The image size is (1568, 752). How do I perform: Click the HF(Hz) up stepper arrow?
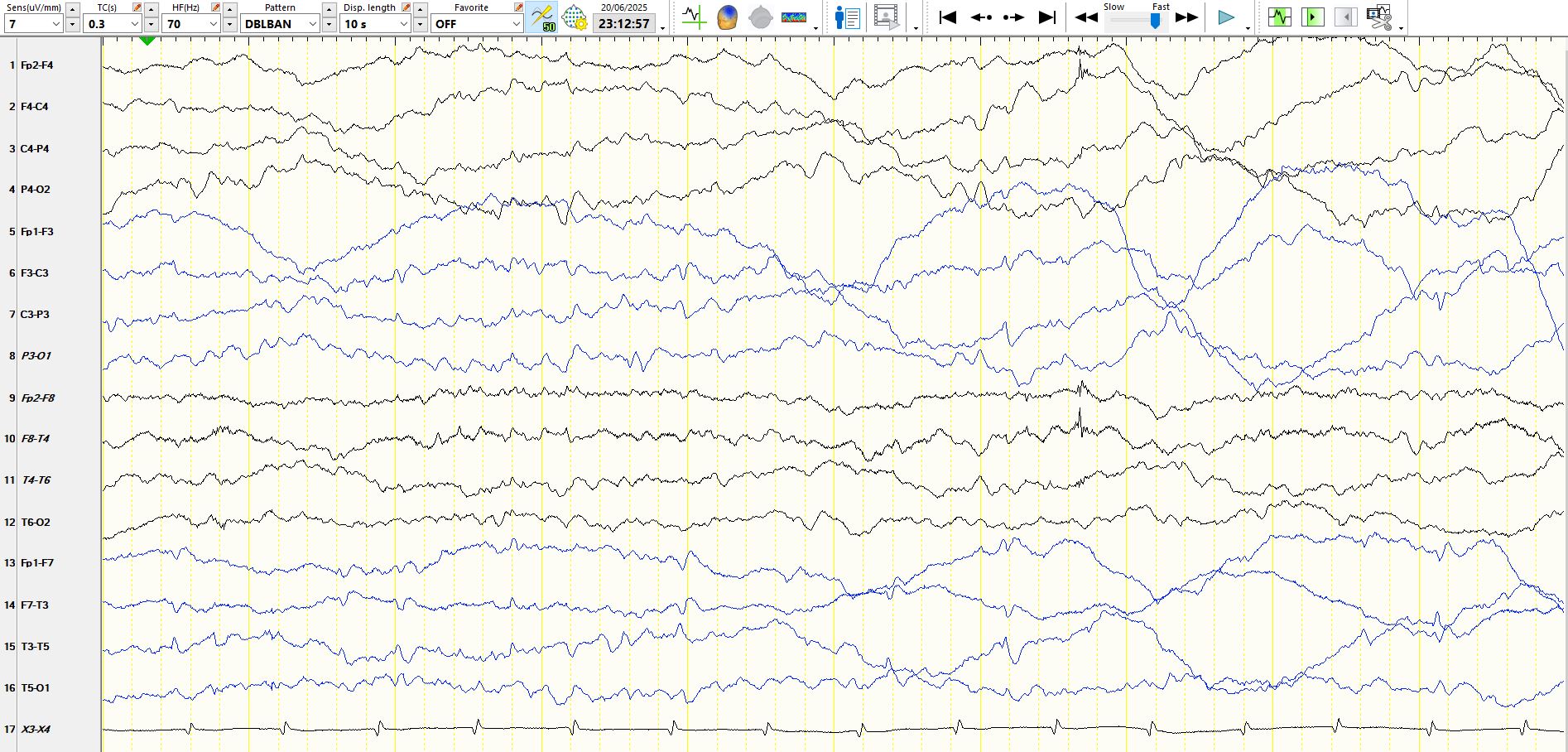coord(230,8)
